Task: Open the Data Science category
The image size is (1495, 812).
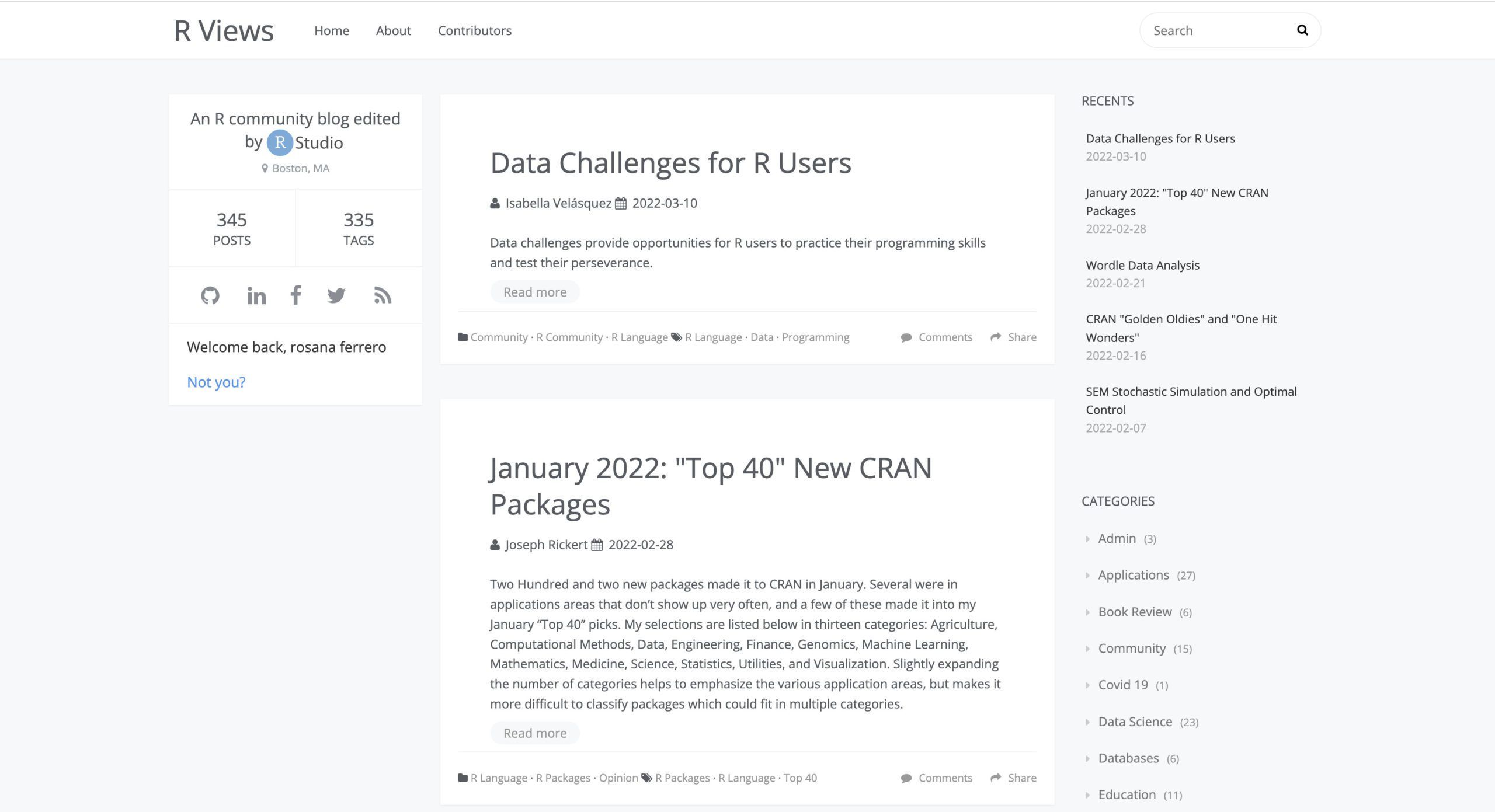Action: tap(1135, 722)
